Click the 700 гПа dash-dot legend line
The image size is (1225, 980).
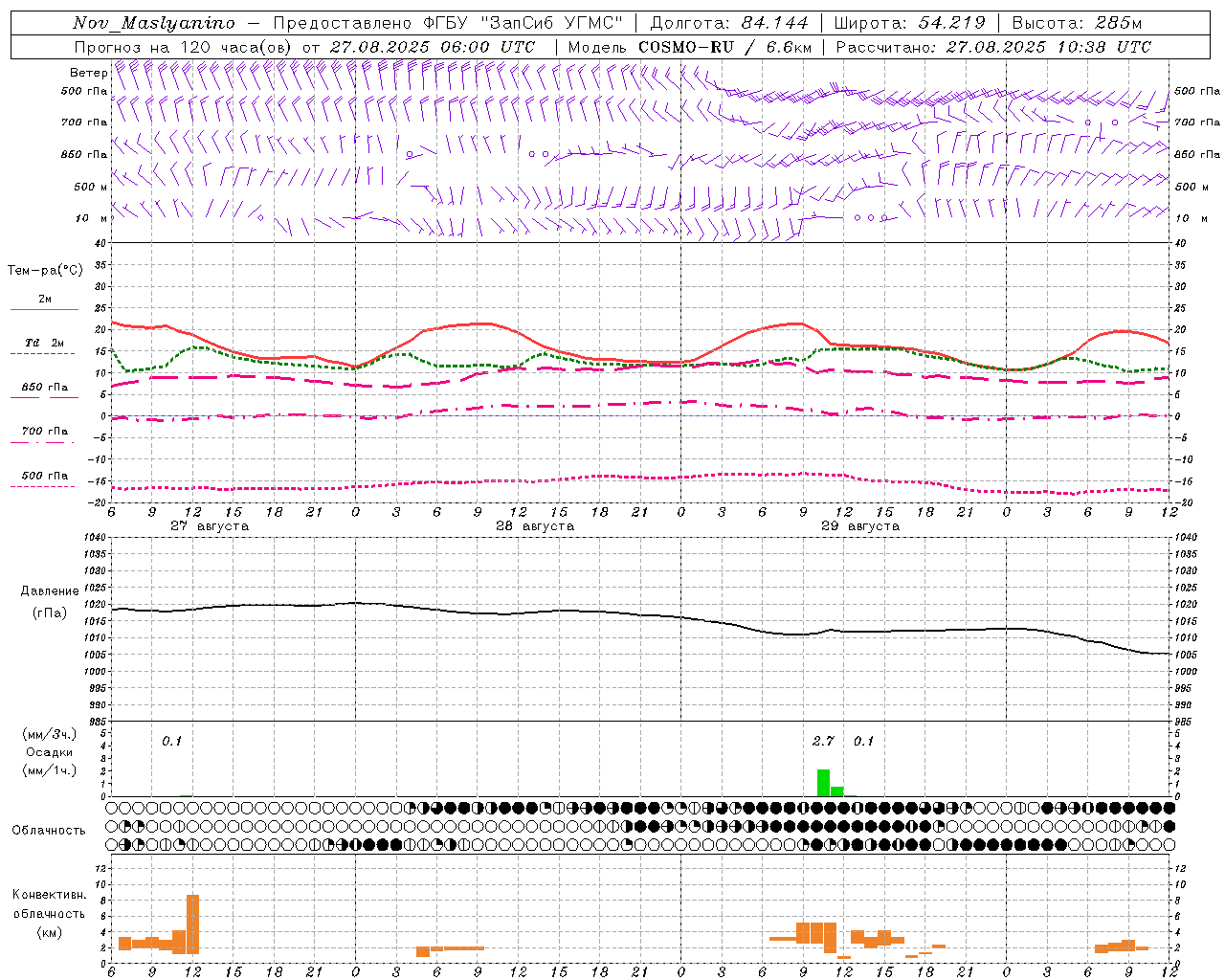point(44,442)
